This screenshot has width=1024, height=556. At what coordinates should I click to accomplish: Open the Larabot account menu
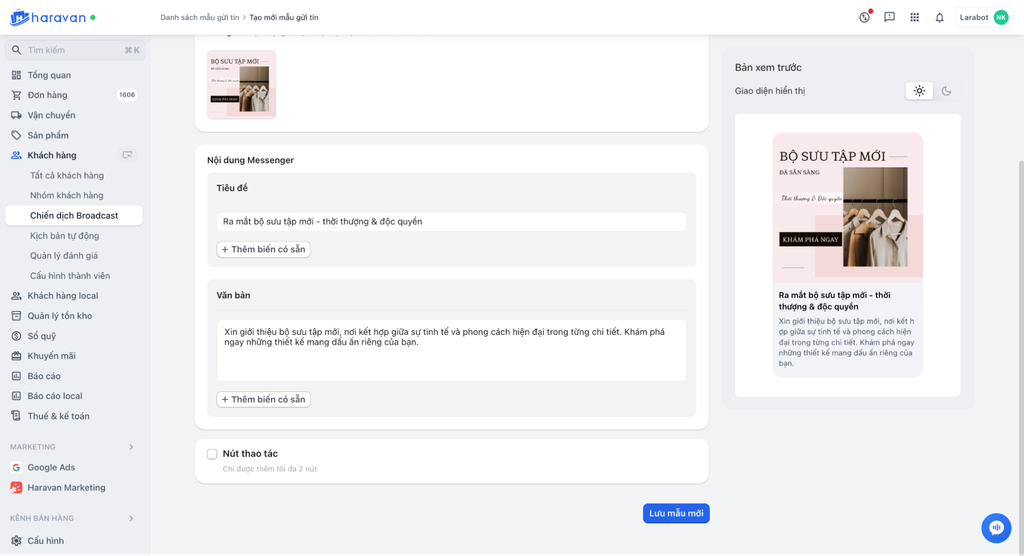pos(984,17)
